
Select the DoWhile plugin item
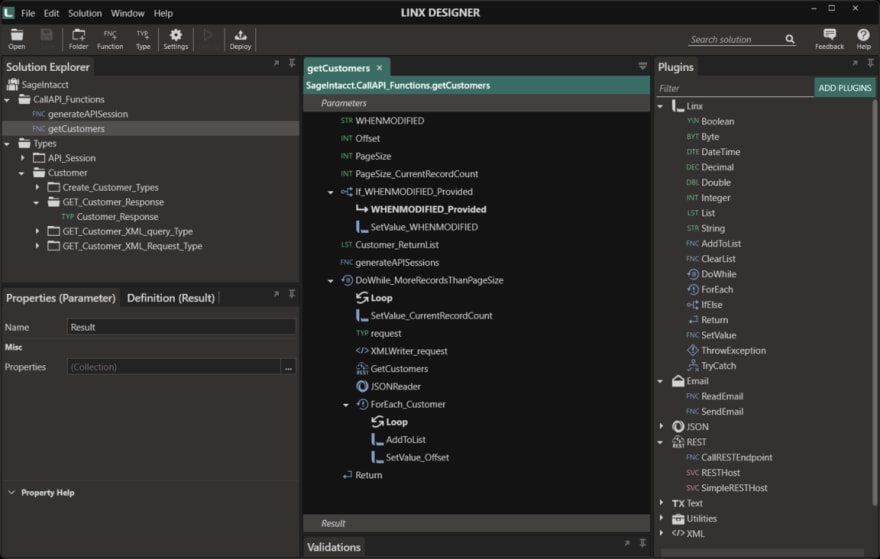711,274
